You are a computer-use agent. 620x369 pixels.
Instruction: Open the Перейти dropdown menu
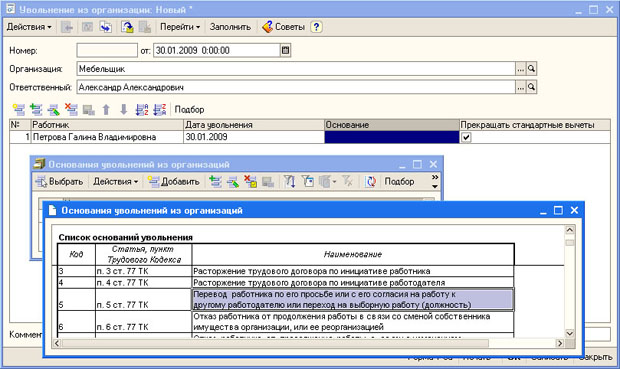[180, 27]
